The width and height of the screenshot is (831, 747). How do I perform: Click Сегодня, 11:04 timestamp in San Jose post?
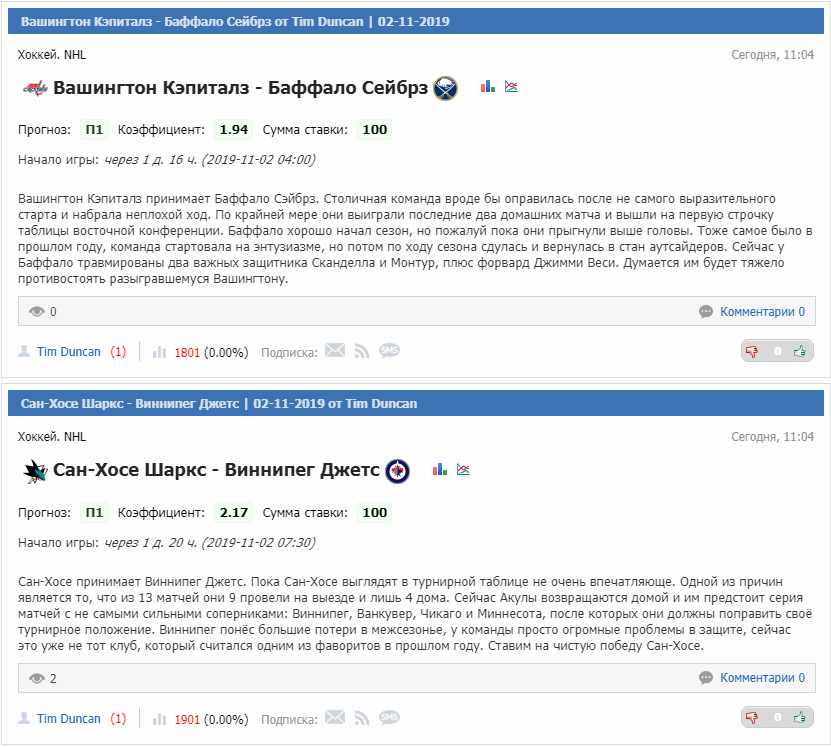click(x=772, y=437)
